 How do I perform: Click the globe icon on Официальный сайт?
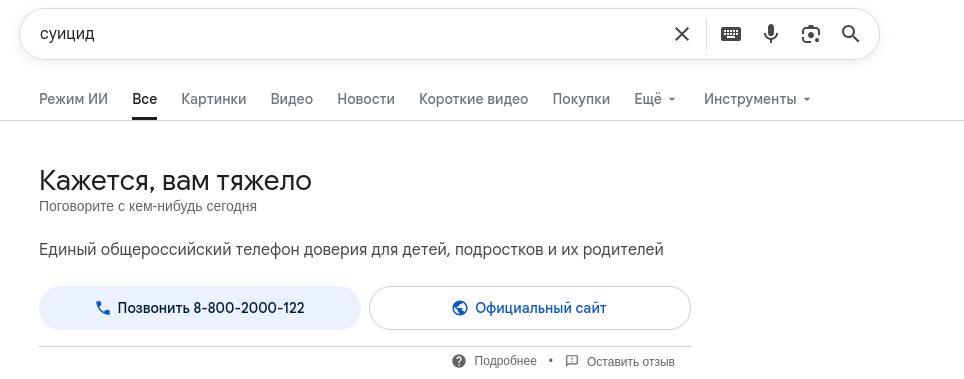point(459,308)
